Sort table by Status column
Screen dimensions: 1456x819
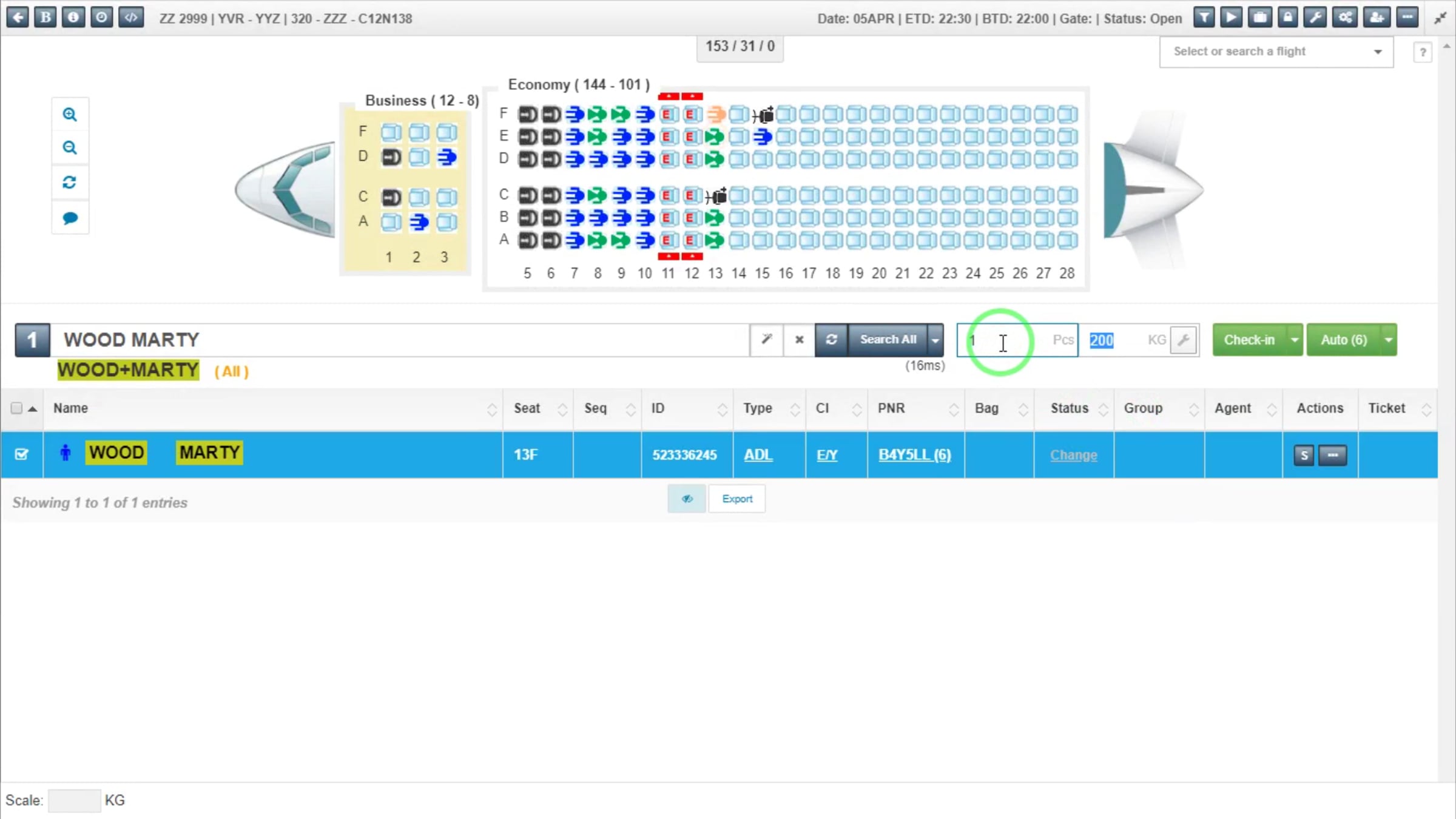coord(1074,408)
